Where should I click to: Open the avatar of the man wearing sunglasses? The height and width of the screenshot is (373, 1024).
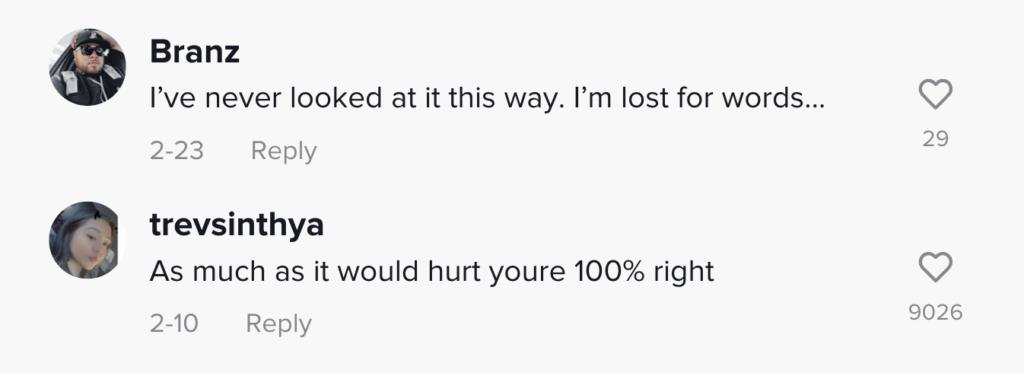(x=88, y=67)
